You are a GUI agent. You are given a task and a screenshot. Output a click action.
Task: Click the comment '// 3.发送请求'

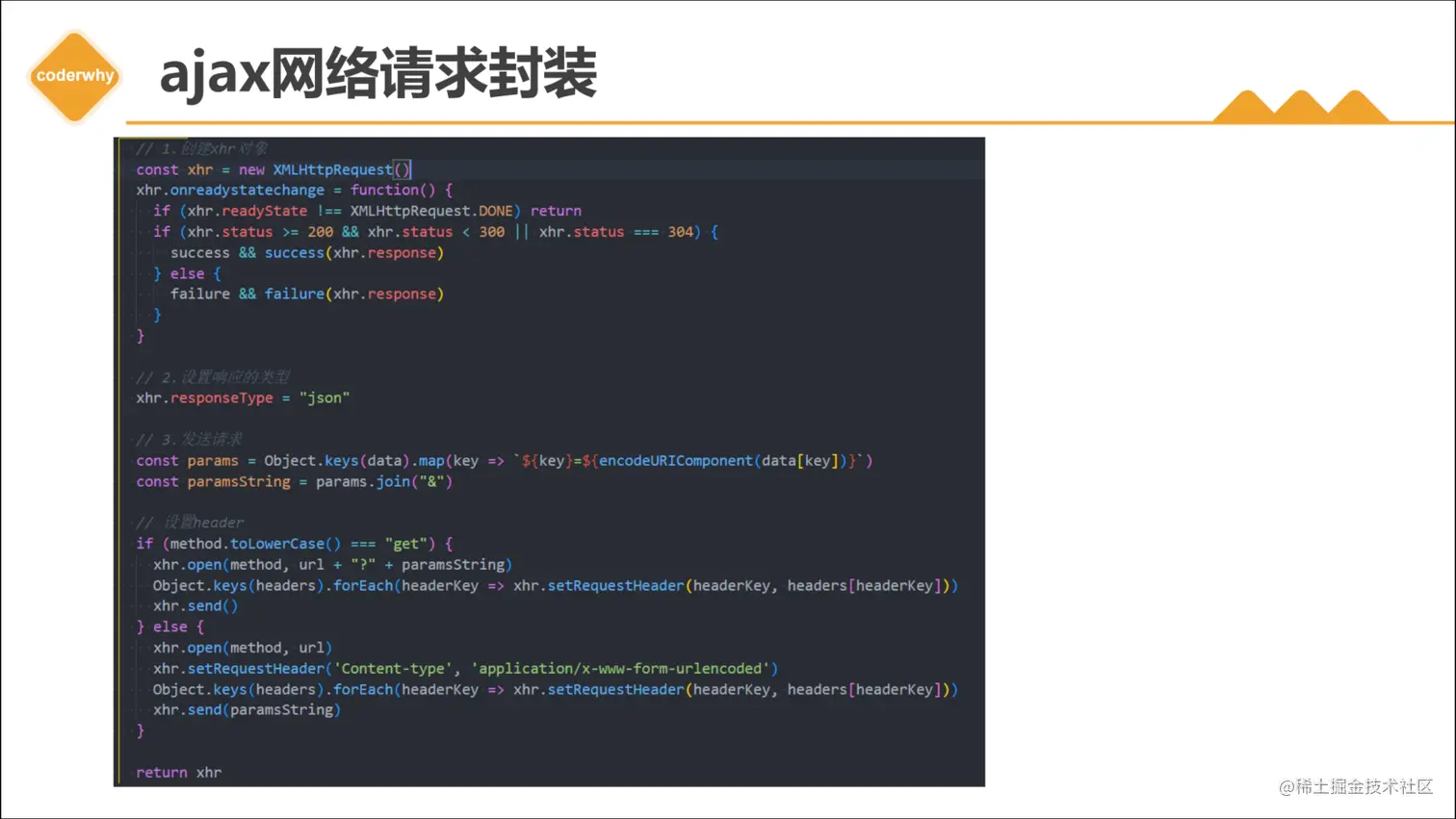tap(189, 440)
